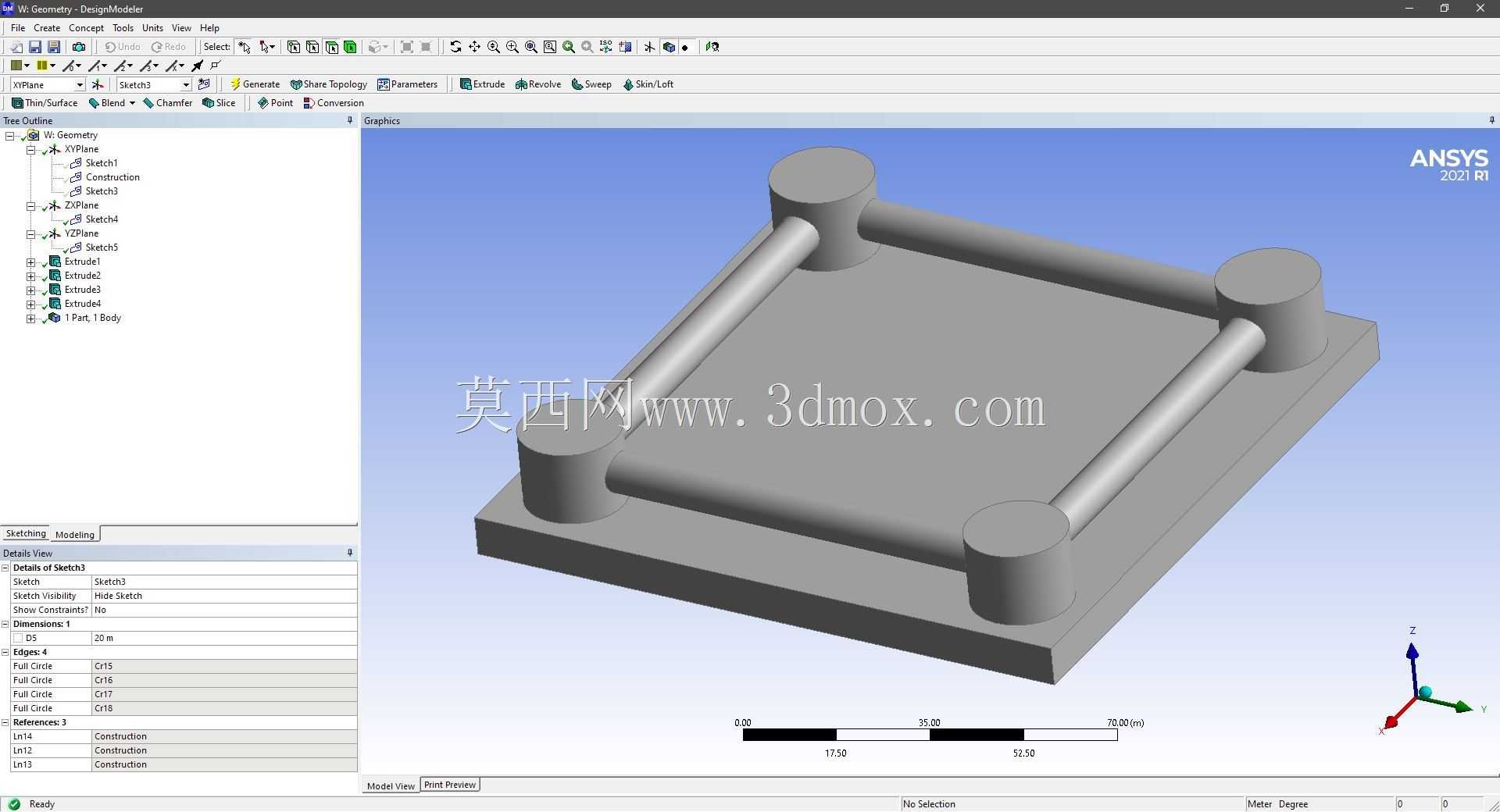
Task: Click the Thin/Surface button
Action: click(x=45, y=103)
